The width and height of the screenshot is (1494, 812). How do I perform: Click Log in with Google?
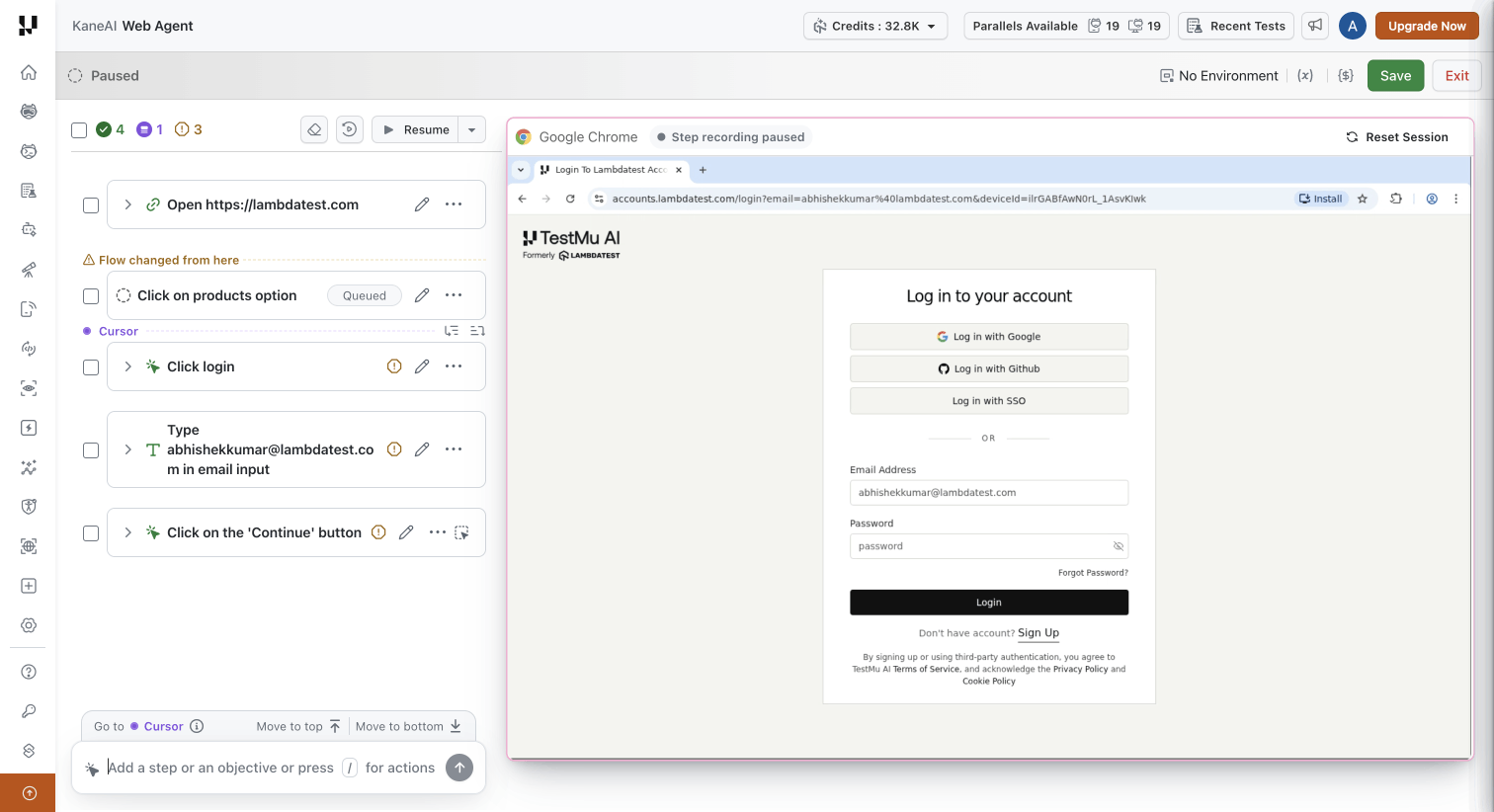coord(989,337)
